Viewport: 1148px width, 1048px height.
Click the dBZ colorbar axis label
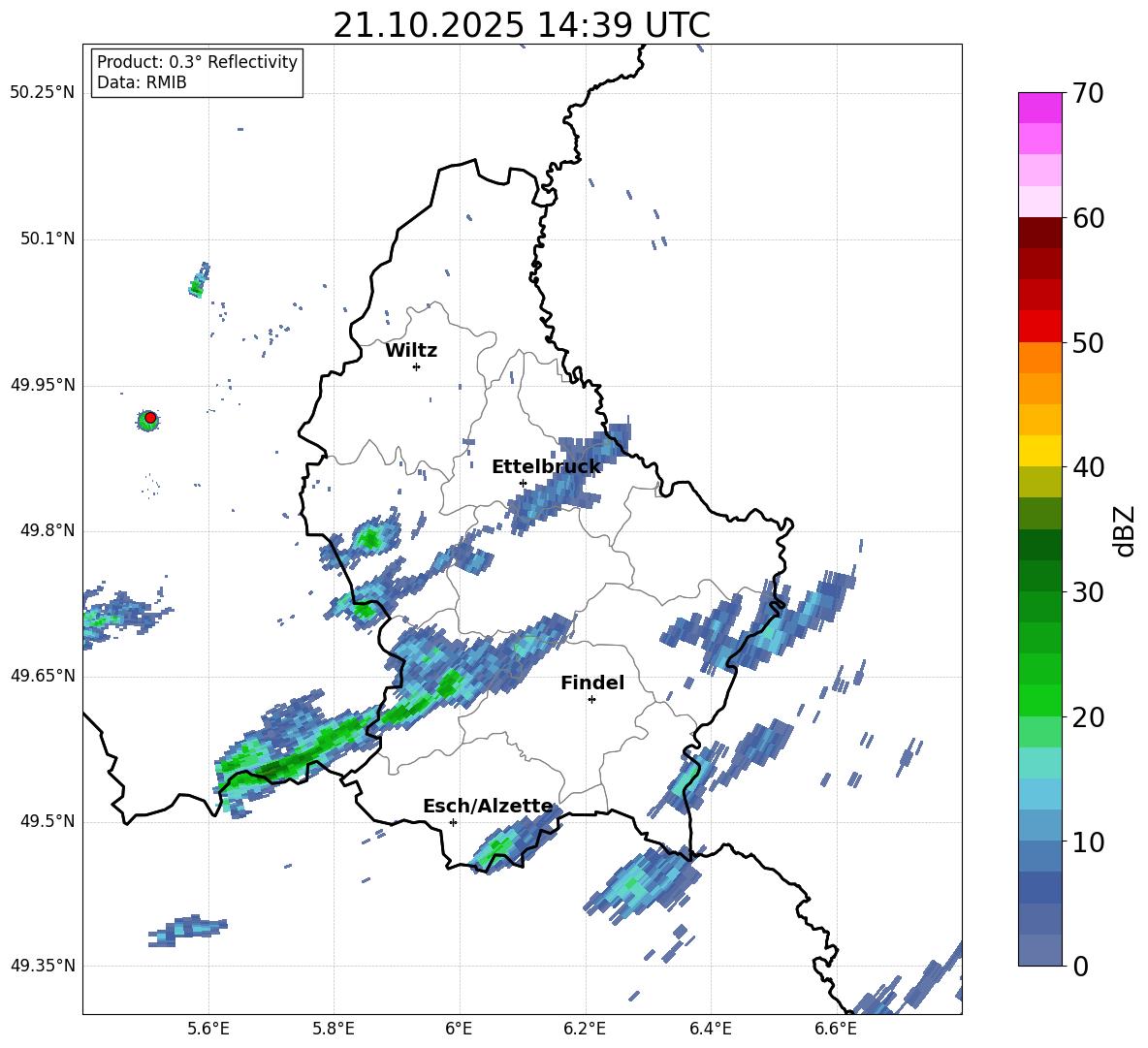(1123, 530)
